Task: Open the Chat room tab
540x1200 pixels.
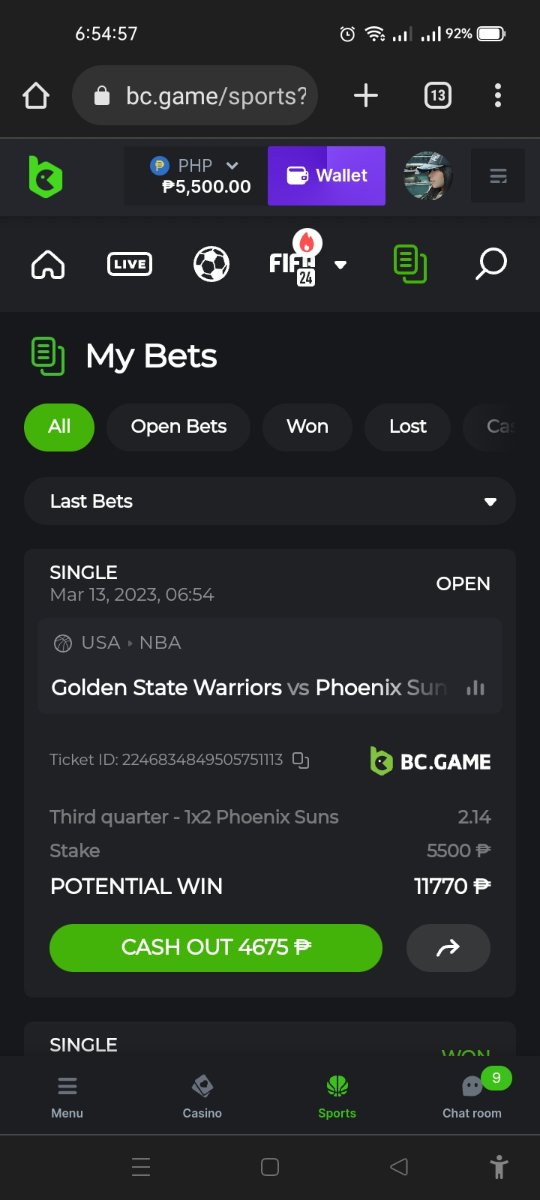Action: click(x=472, y=1095)
